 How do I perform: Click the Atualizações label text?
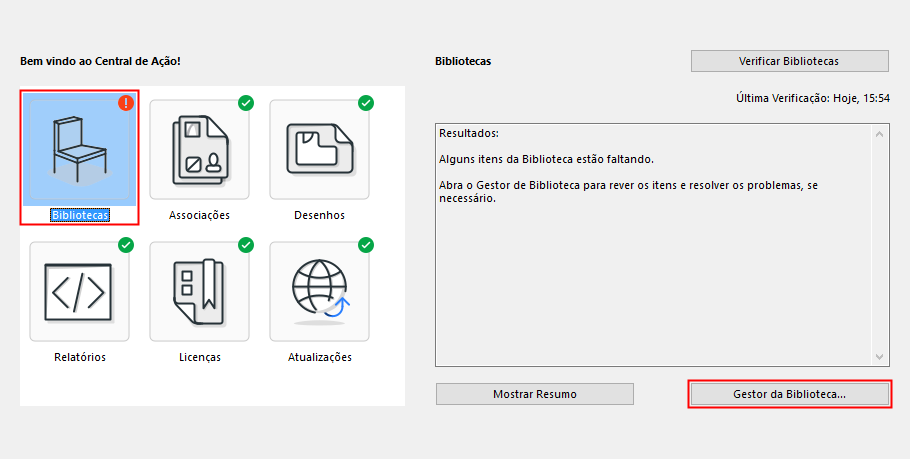point(320,357)
